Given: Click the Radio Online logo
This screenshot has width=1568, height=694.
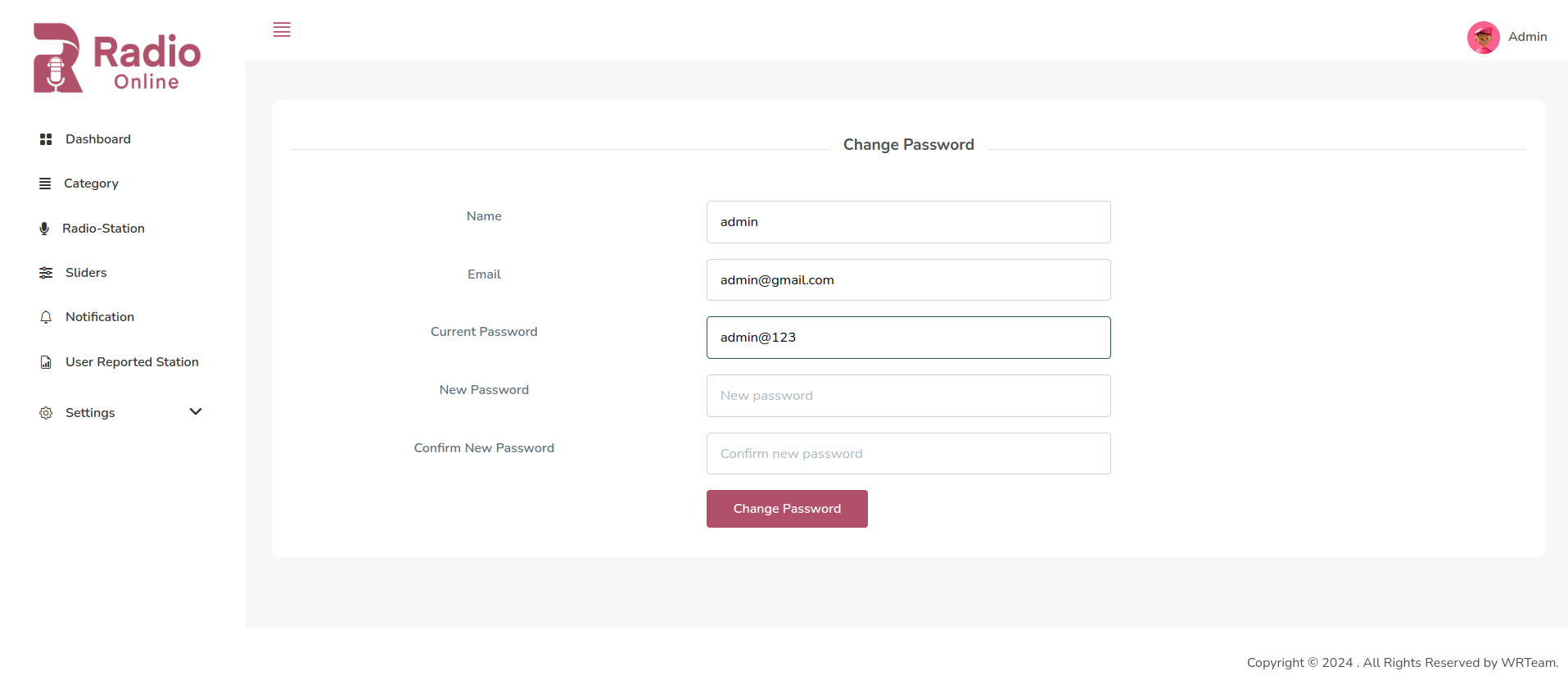Looking at the screenshot, I should coord(117,57).
